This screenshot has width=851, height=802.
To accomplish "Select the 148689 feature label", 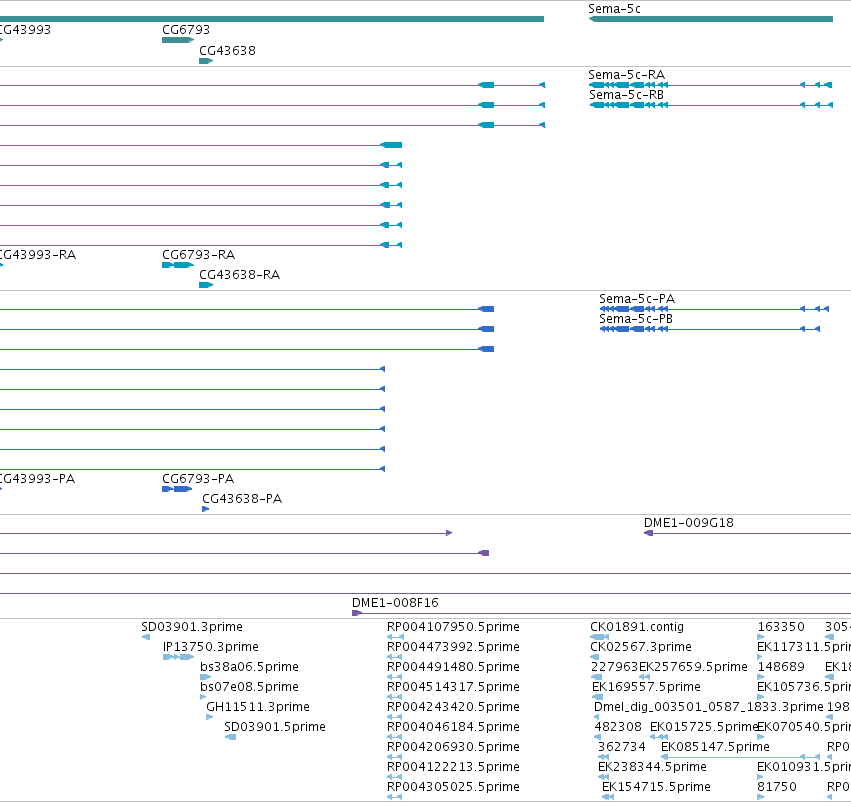I will [x=781, y=667].
